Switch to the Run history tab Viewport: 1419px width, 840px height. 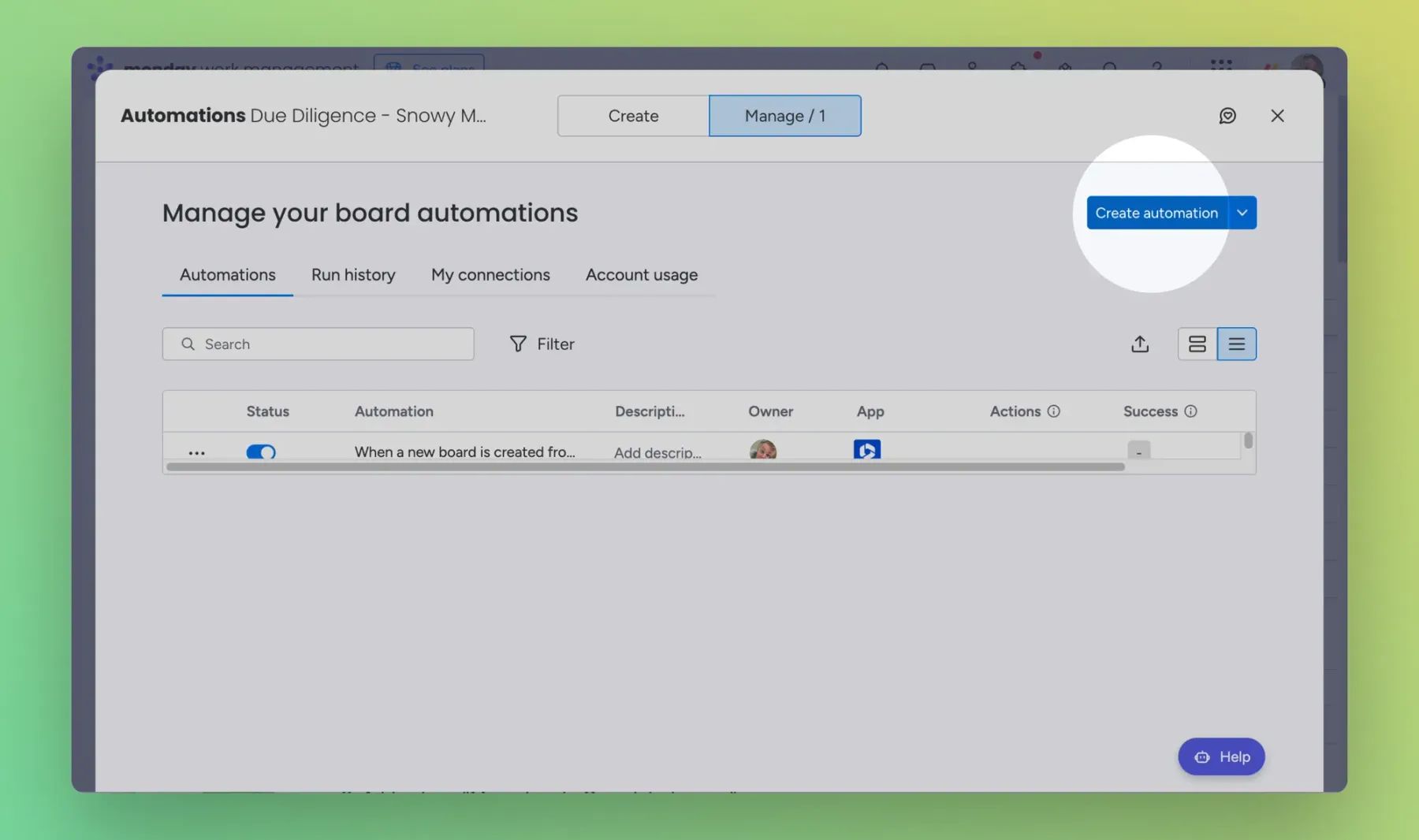pos(352,274)
